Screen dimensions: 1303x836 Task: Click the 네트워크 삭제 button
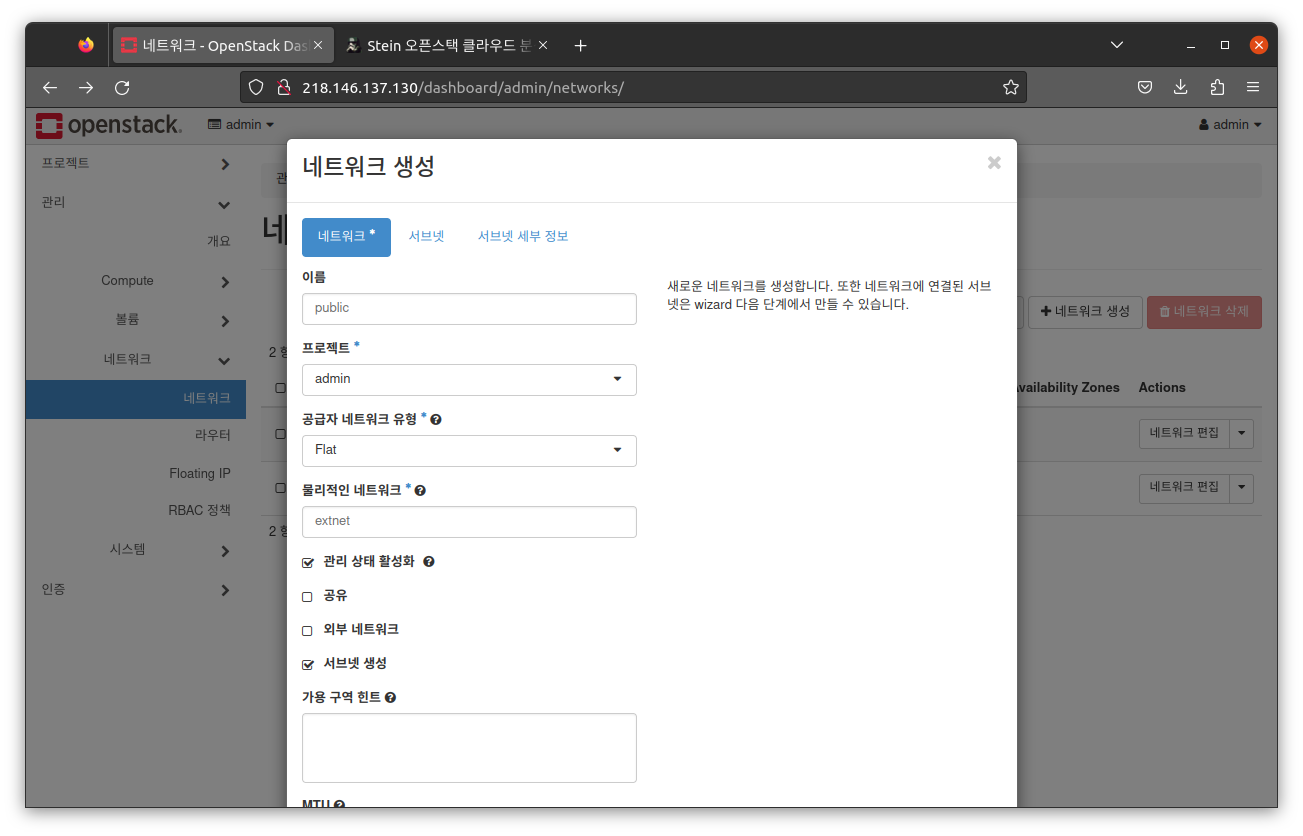coord(1204,312)
